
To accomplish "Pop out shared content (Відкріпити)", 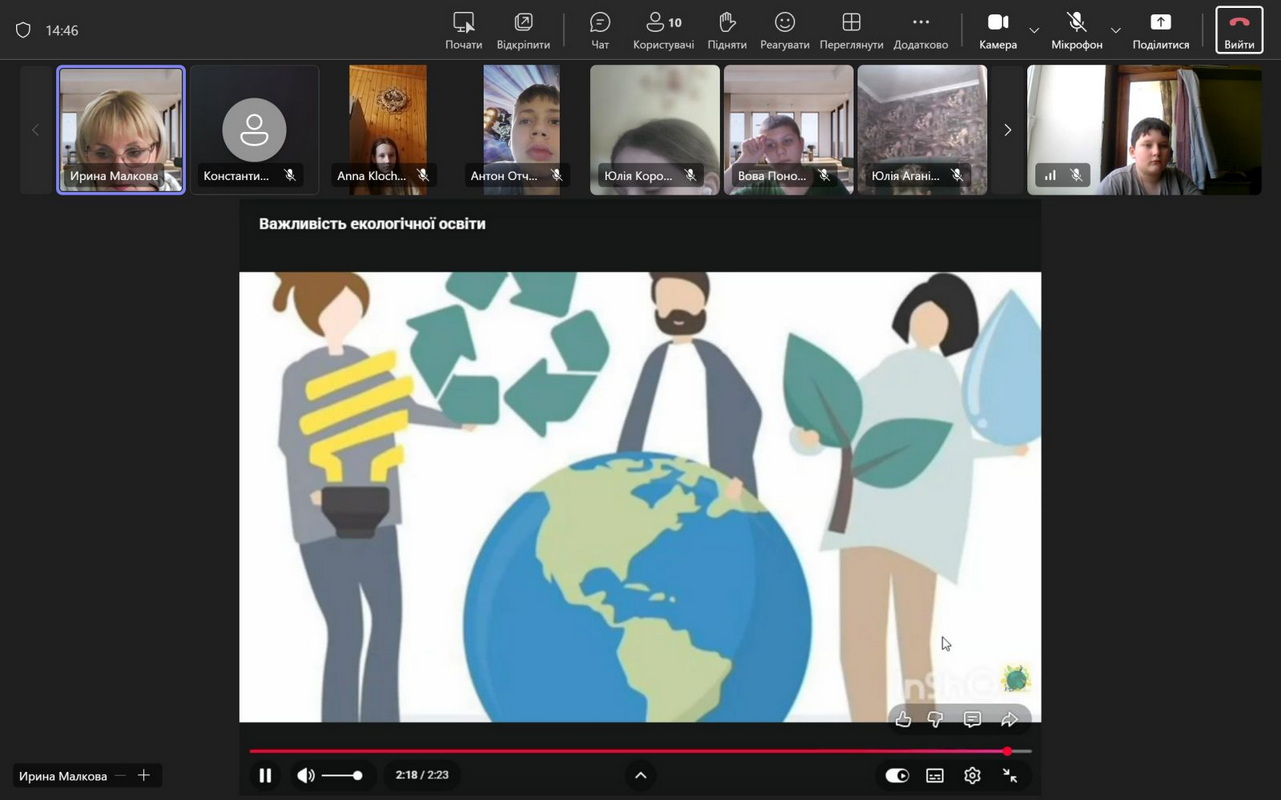I will click(523, 30).
